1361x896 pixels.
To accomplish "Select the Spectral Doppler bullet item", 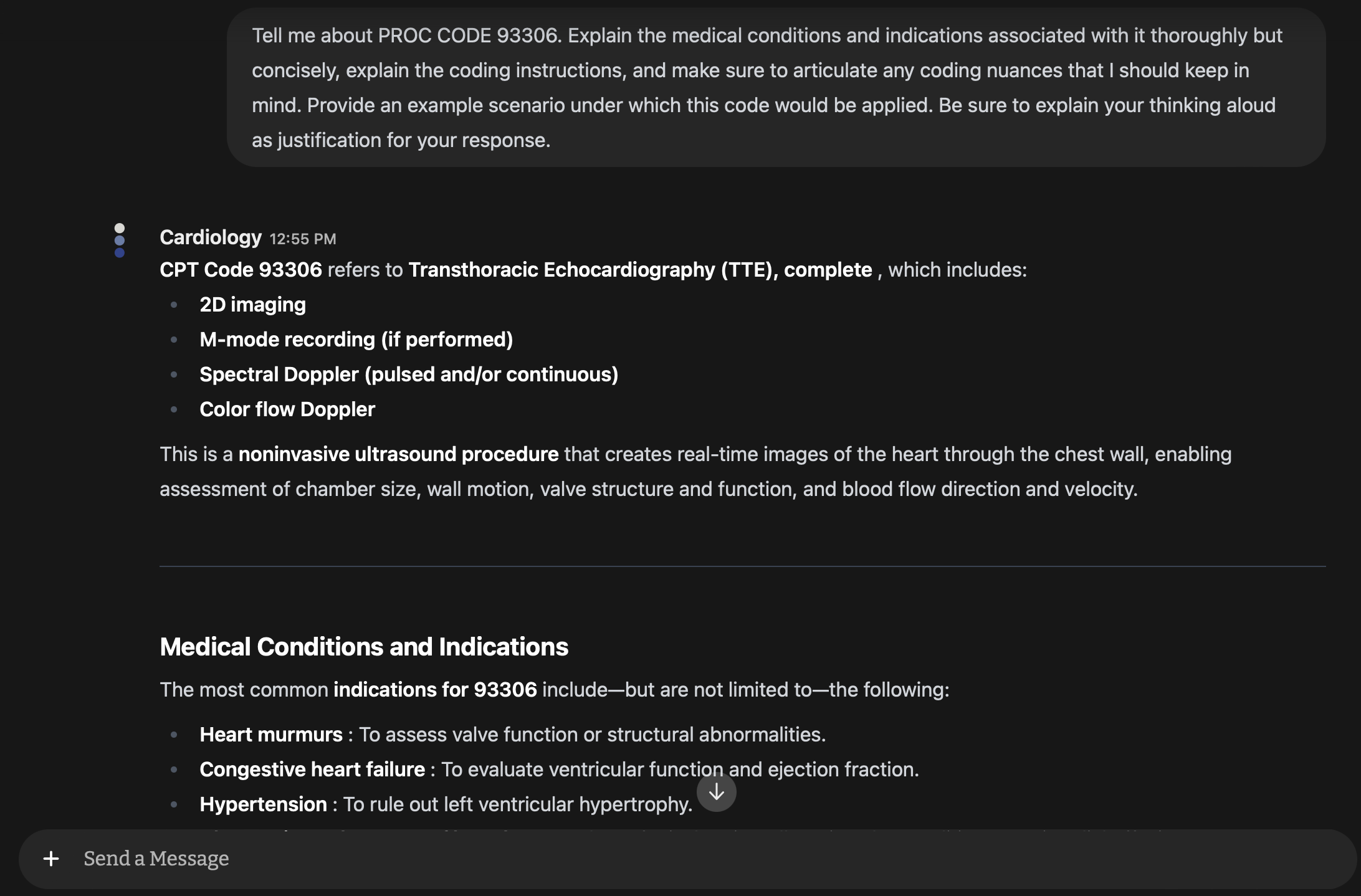I will tap(409, 374).
